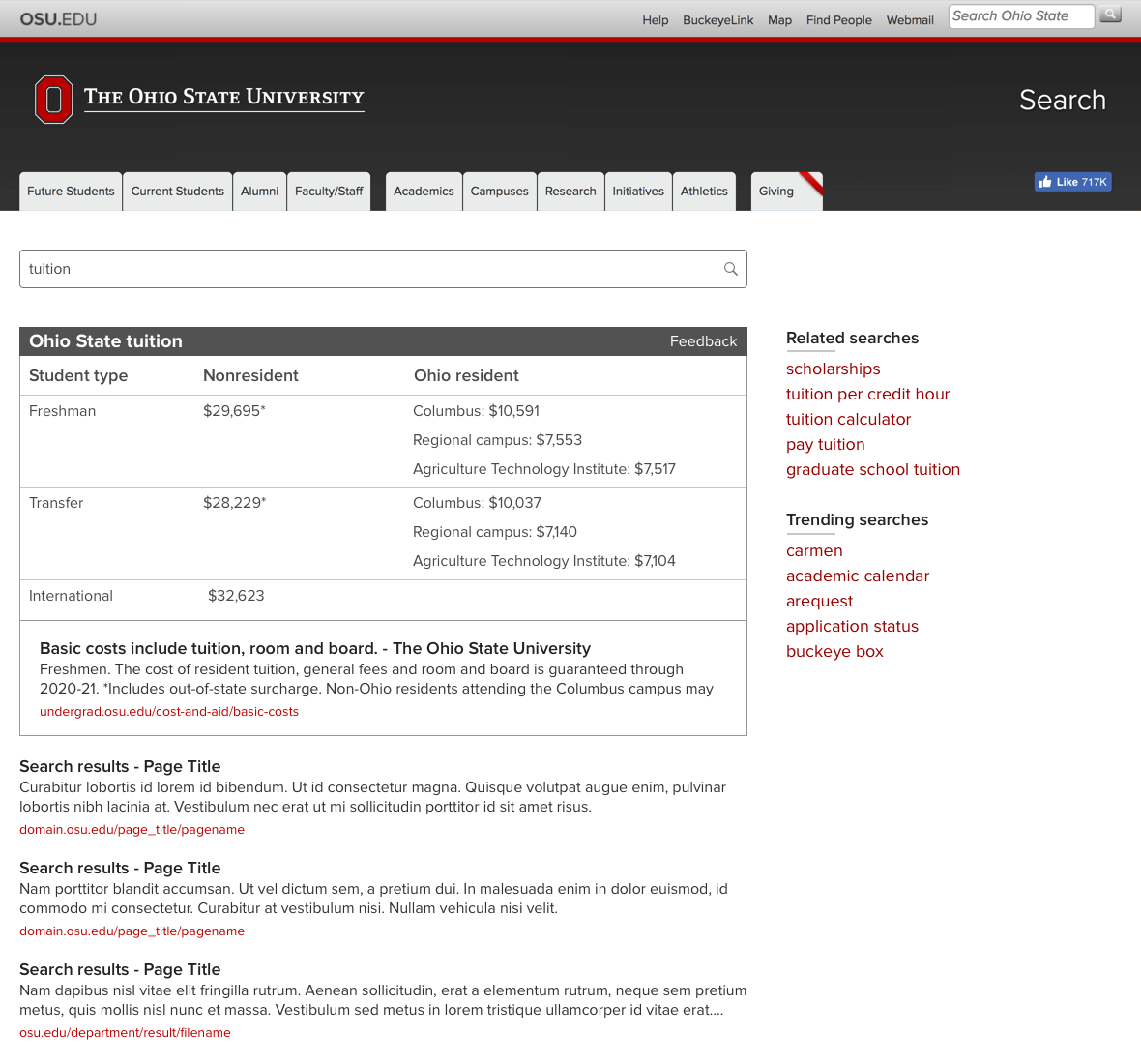The width and height of the screenshot is (1141, 1064).
Task: Select the Athletics tab
Action: (704, 192)
